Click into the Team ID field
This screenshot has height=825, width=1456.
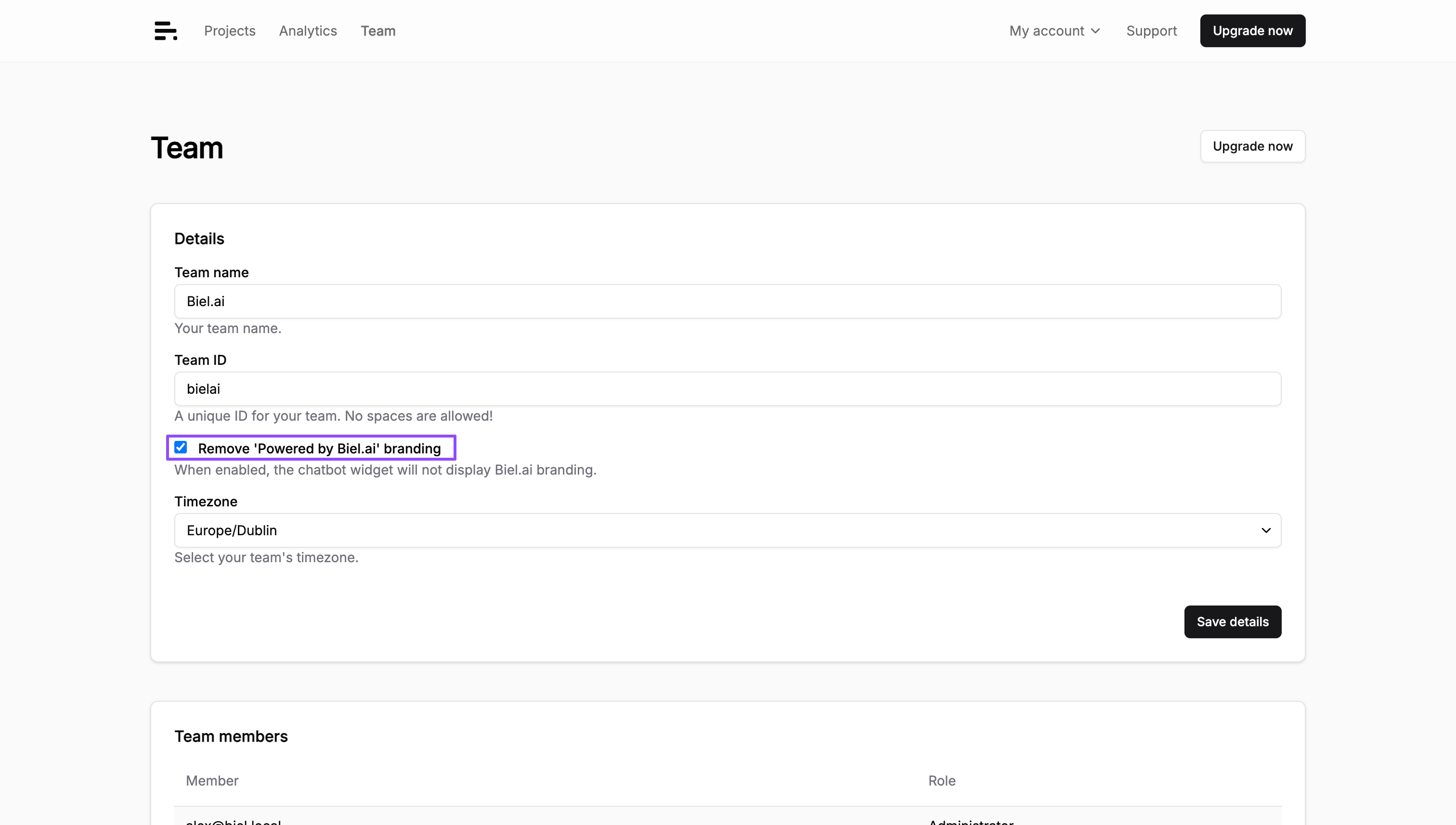[x=728, y=389]
